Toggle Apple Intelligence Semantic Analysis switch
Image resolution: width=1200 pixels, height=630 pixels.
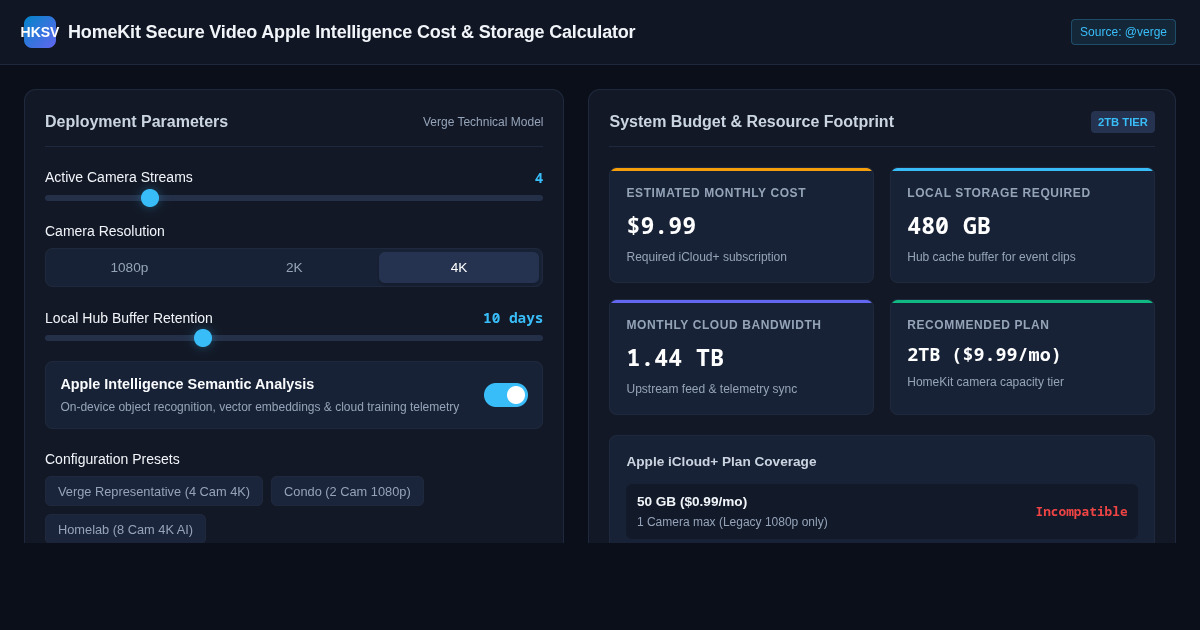pos(506,395)
